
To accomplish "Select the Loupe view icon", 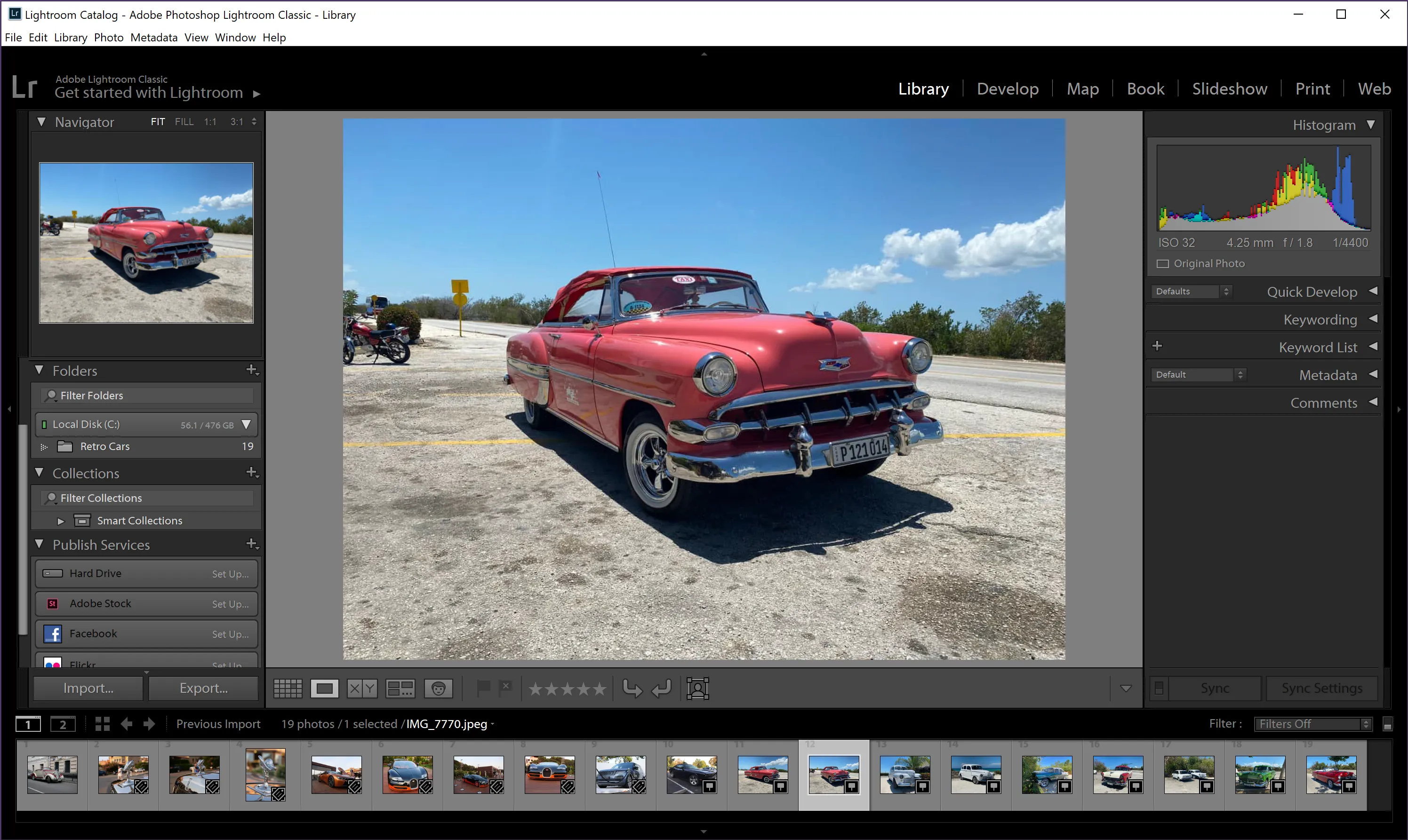I will pyautogui.click(x=325, y=688).
